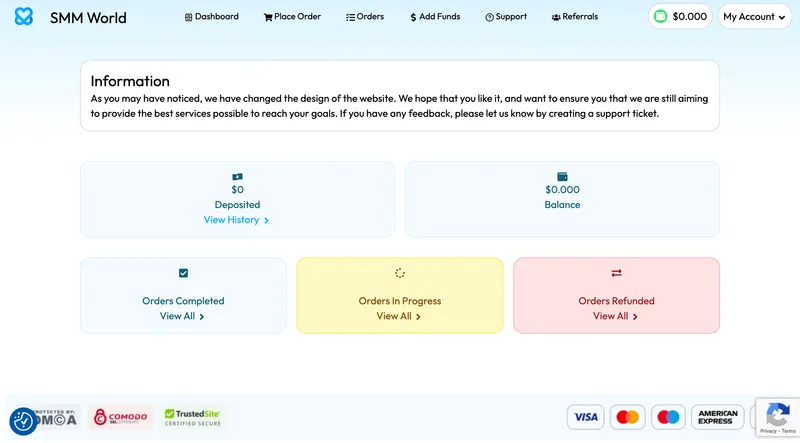Click the reCAPTCHA badge
Screen dimensions: 800x443
click(778, 416)
